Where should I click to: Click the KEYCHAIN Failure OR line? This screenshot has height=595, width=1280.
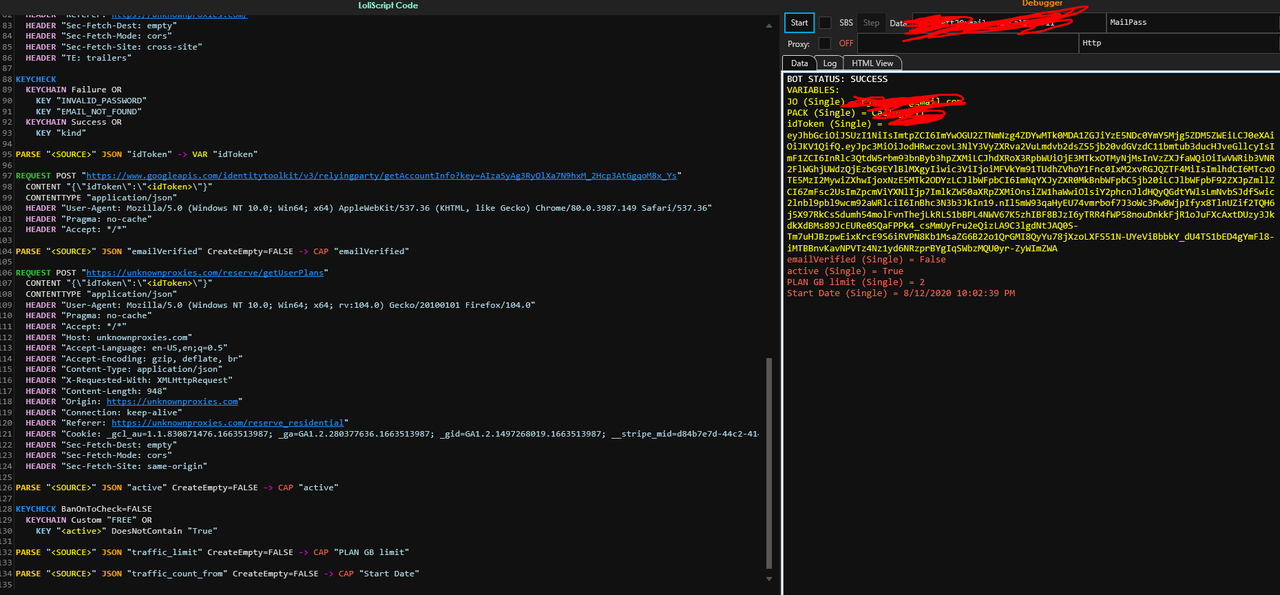click(x=76, y=90)
